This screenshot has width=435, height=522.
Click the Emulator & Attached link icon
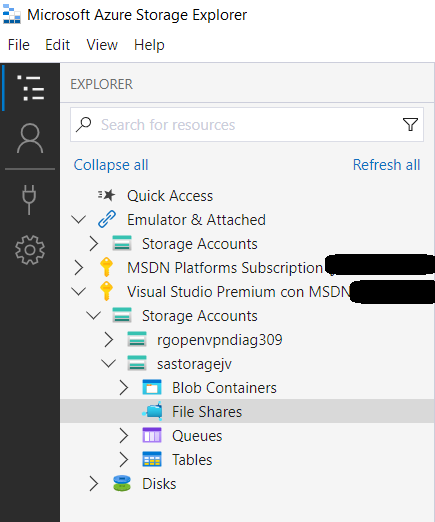click(107, 219)
